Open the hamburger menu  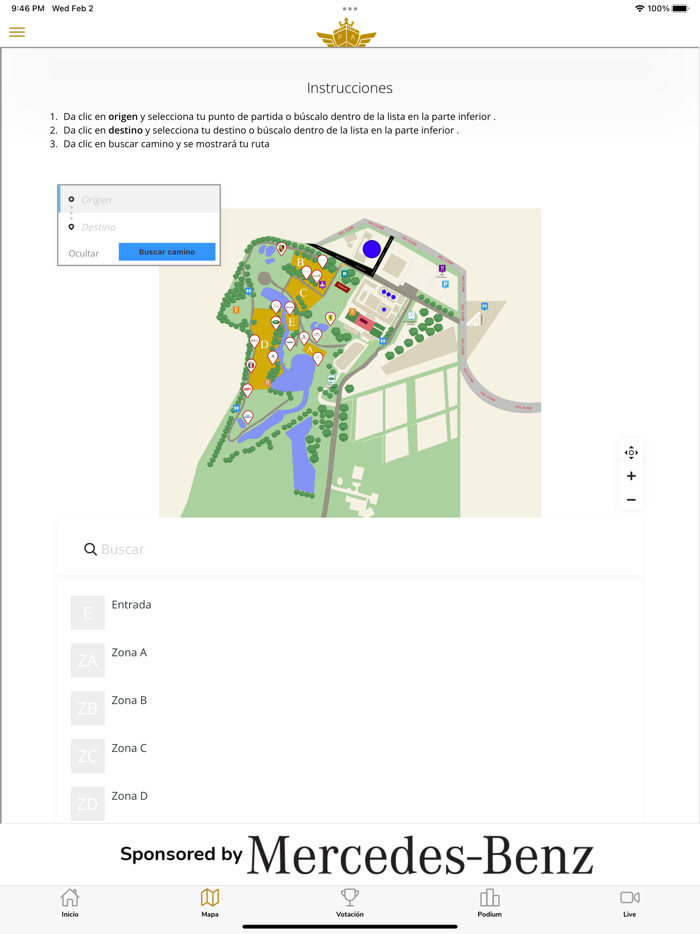[17, 32]
